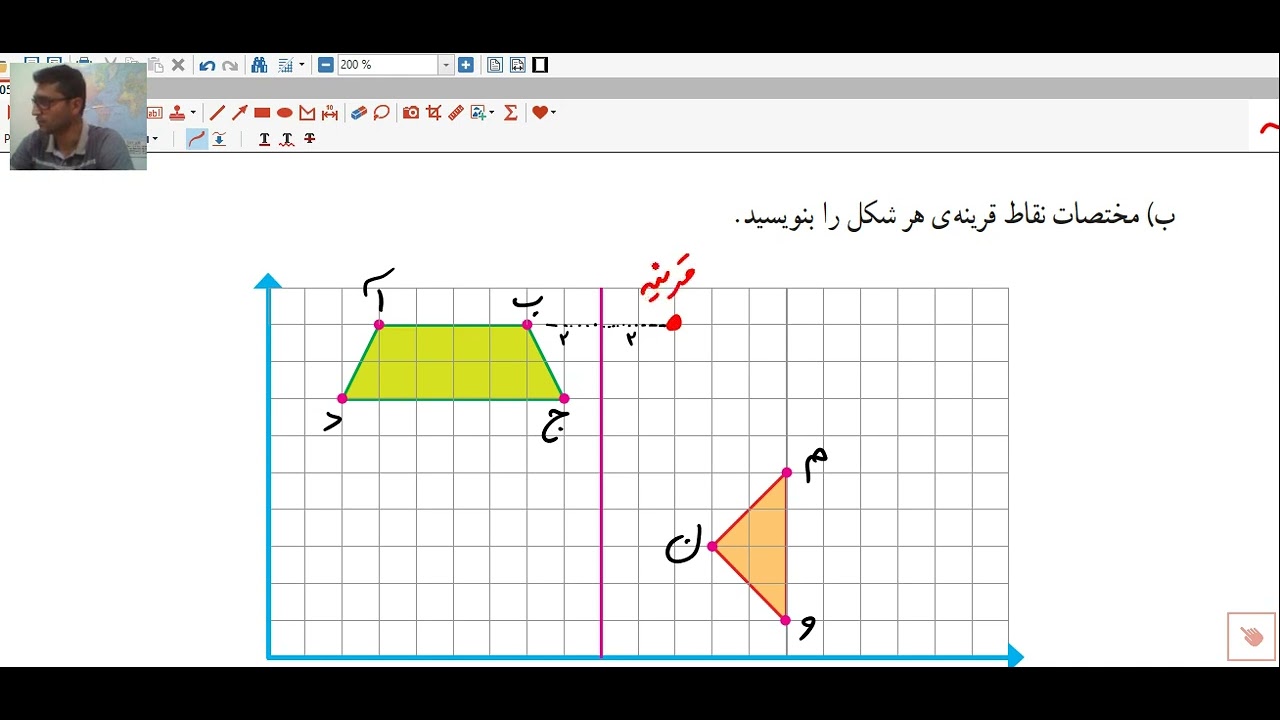Select the Eraser tool

(x=360, y=113)
